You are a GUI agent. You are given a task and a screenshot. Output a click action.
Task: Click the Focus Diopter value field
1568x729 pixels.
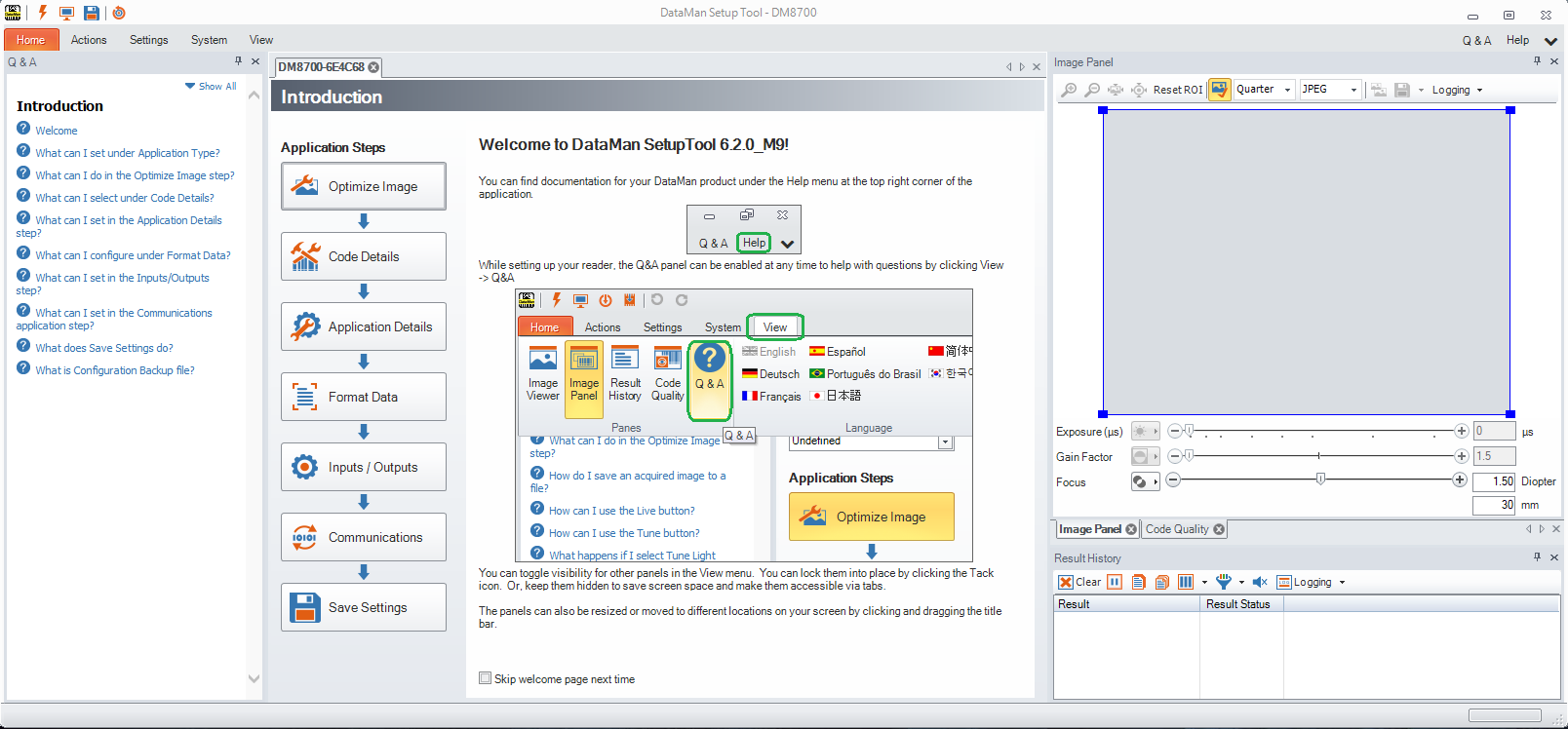[x=1494, y=481]
